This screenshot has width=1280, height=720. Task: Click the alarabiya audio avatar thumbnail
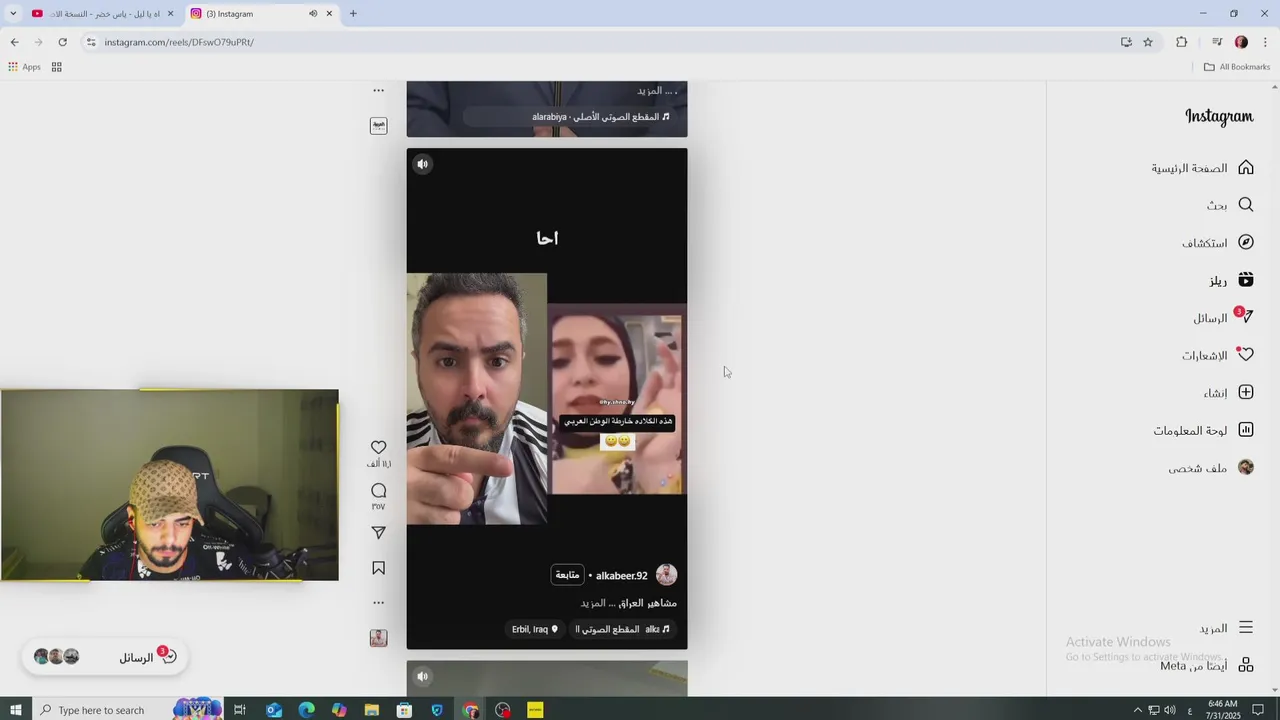point(378,125)
